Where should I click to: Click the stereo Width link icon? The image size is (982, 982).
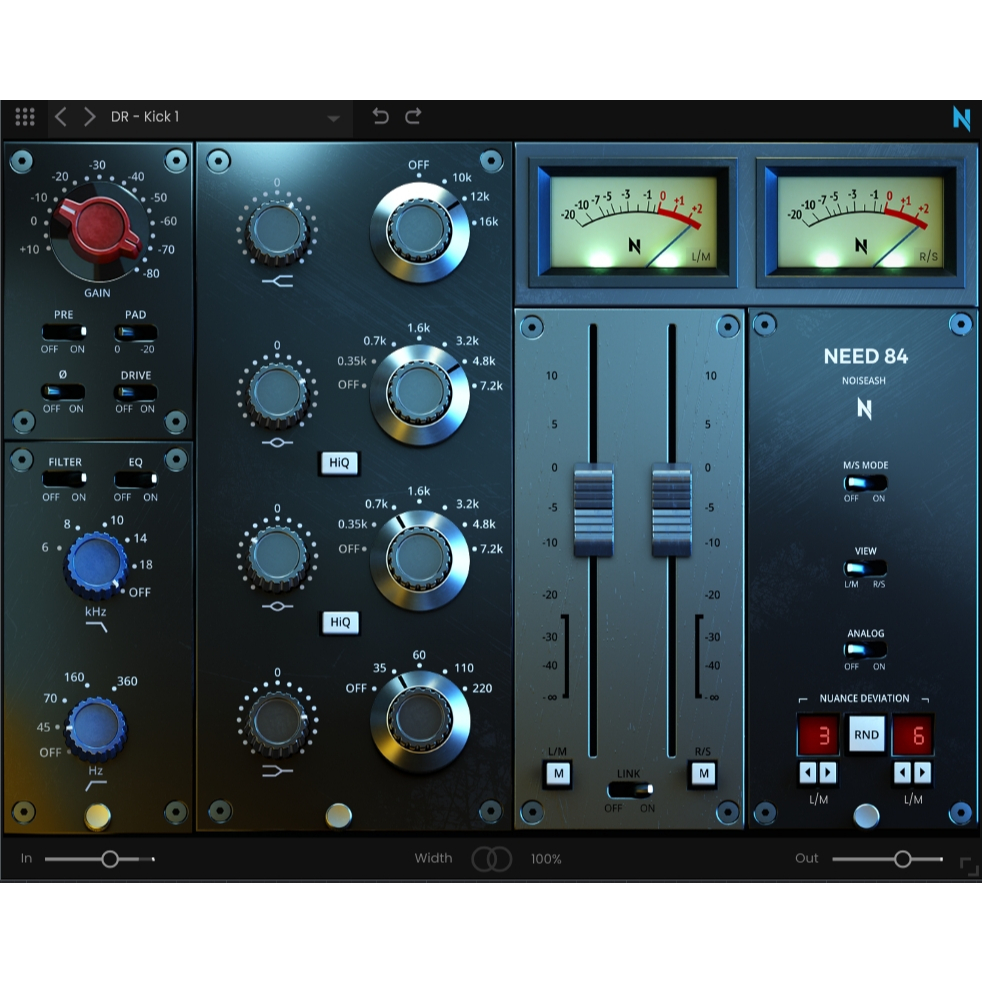(492, 859)
